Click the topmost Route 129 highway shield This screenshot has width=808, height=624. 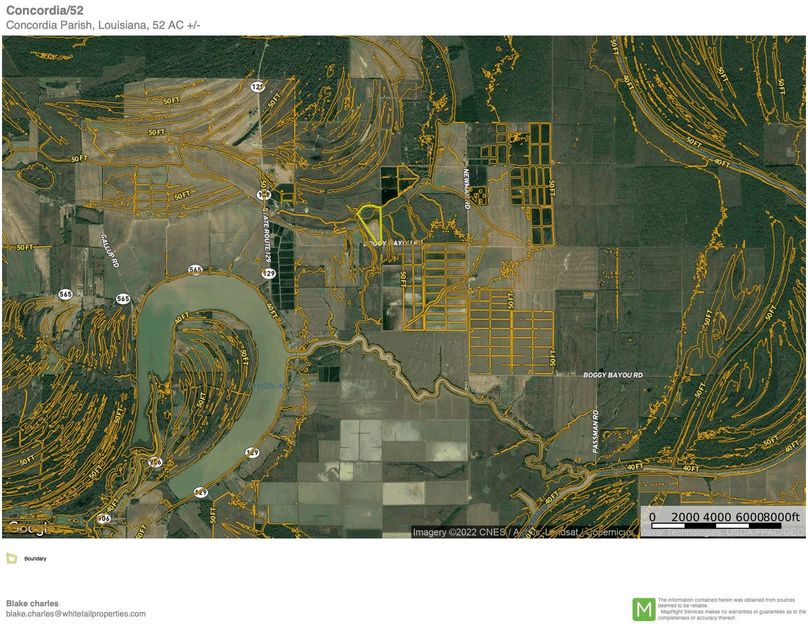tap(257, 87)
